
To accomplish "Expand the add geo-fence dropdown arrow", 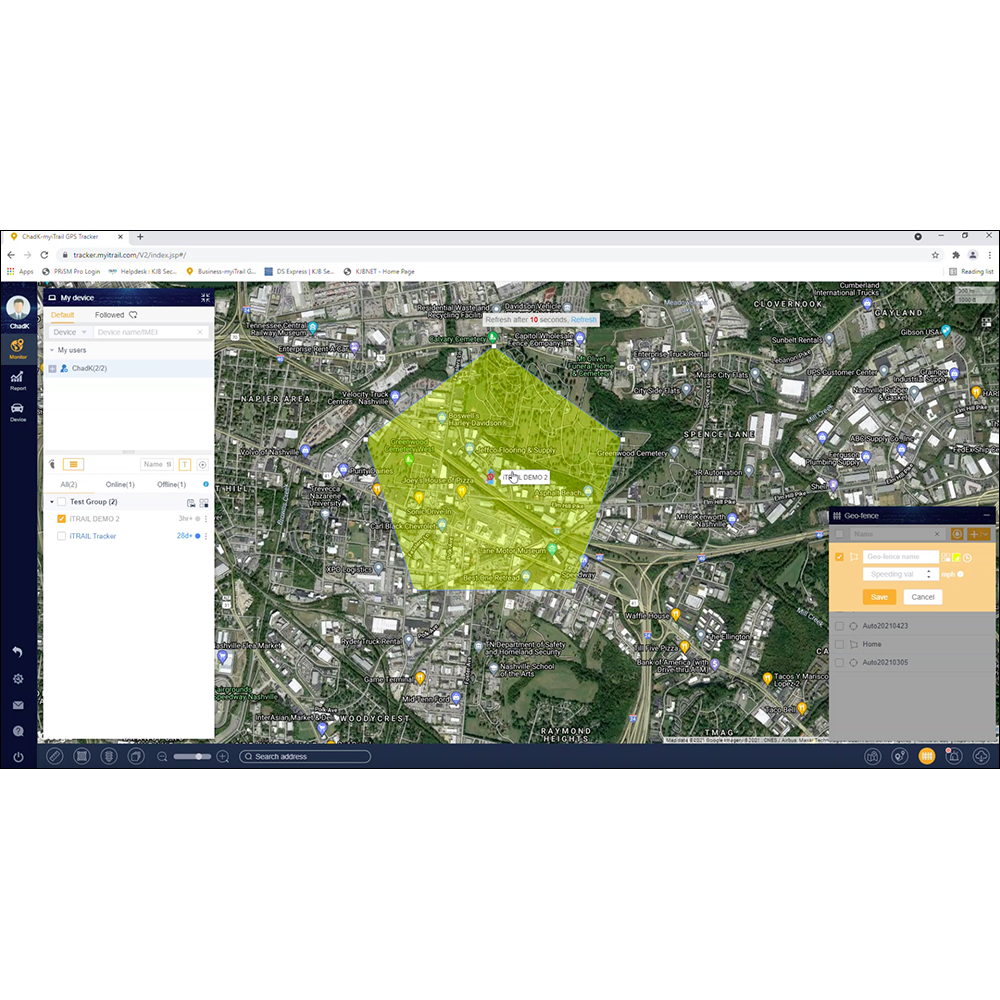I will coord(984,534).
